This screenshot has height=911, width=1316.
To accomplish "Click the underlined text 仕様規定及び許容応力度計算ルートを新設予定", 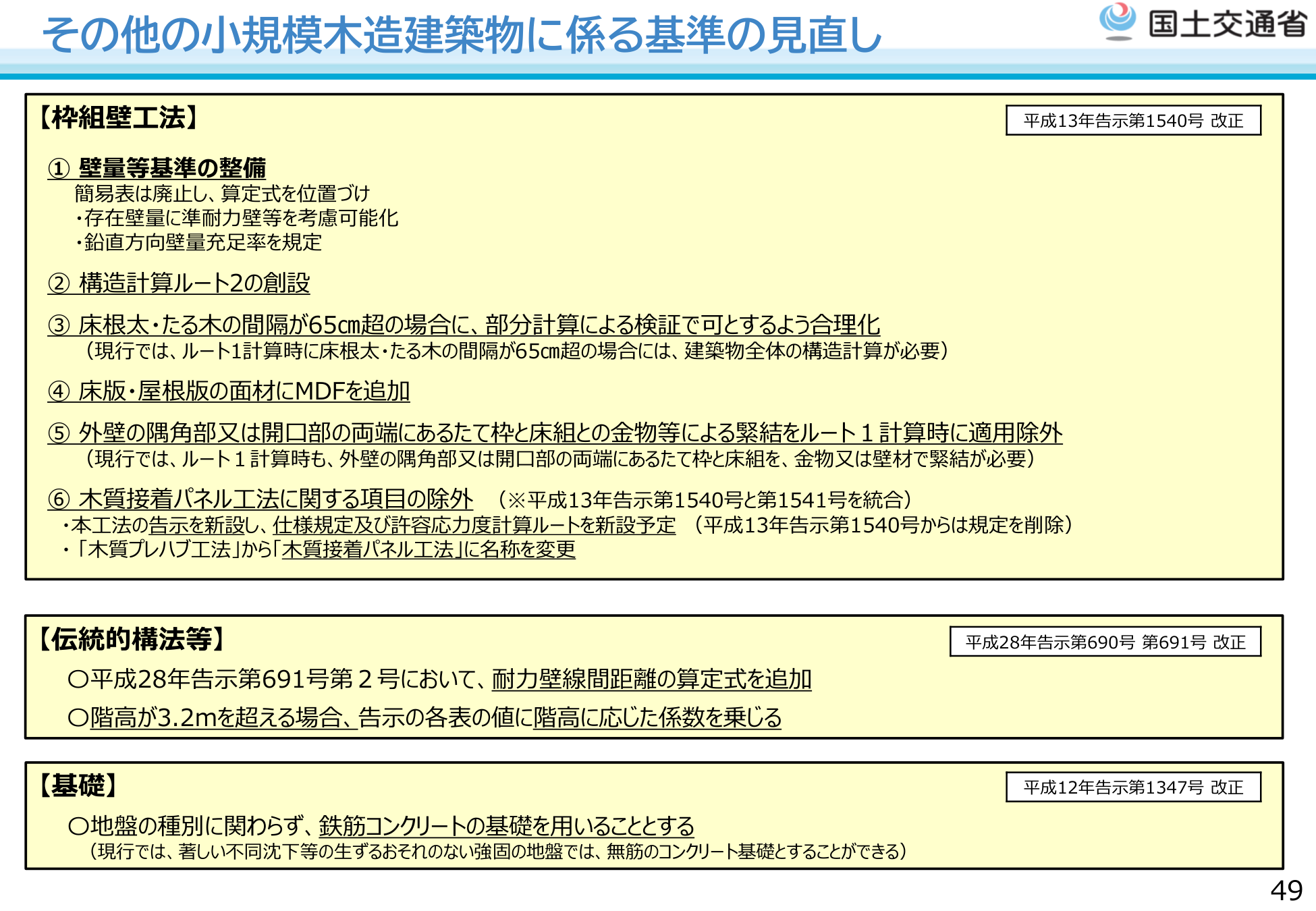I will click(x=474, y=525).
